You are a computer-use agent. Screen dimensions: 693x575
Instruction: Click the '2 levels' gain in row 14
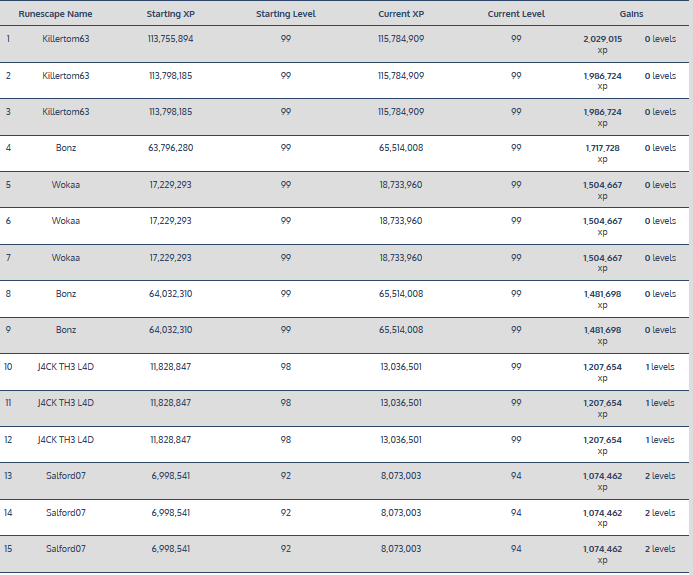[x=660, y=513]
